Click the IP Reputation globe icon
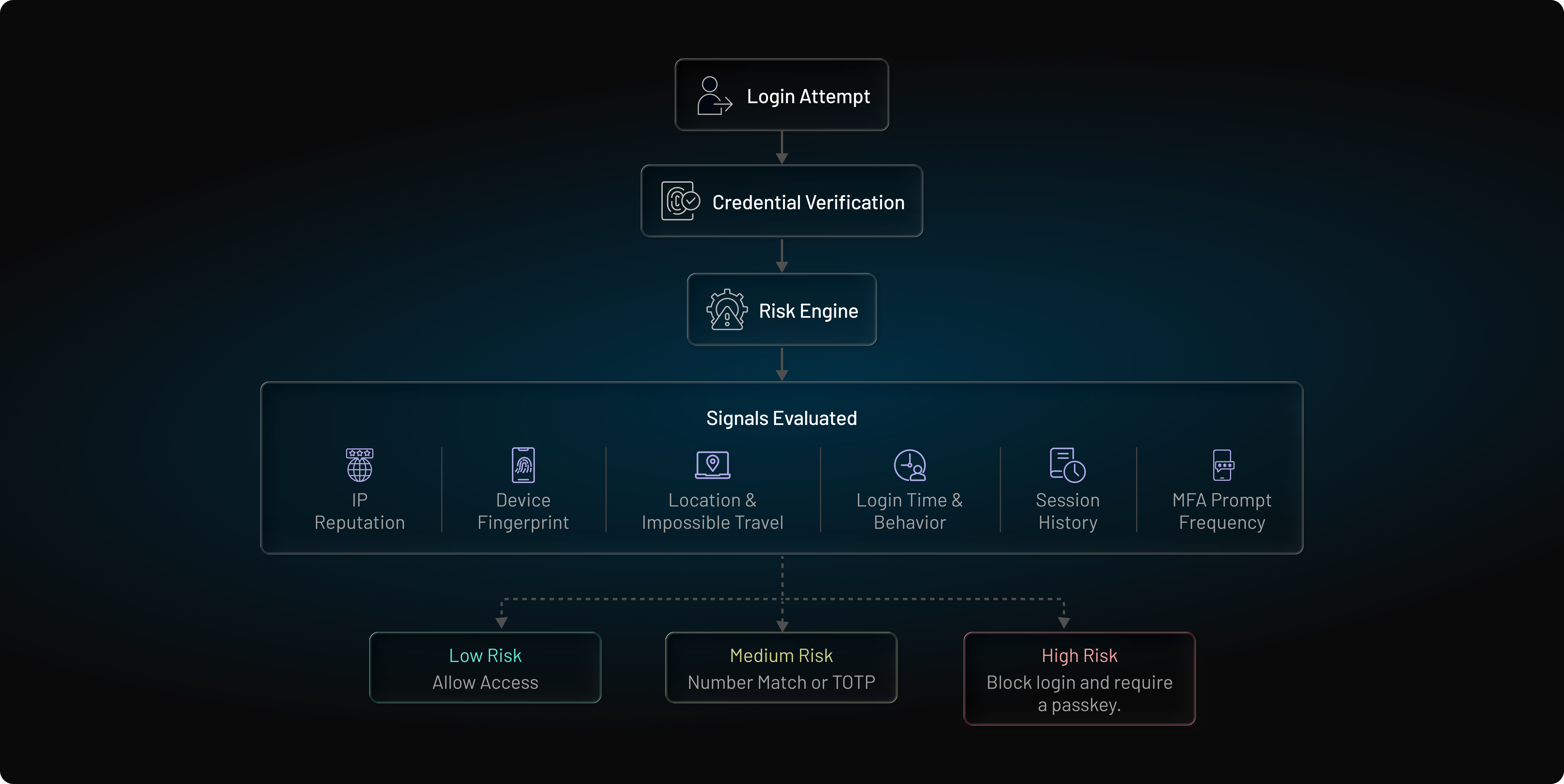This screenshot has width=1564, height=784. (359, 465)
